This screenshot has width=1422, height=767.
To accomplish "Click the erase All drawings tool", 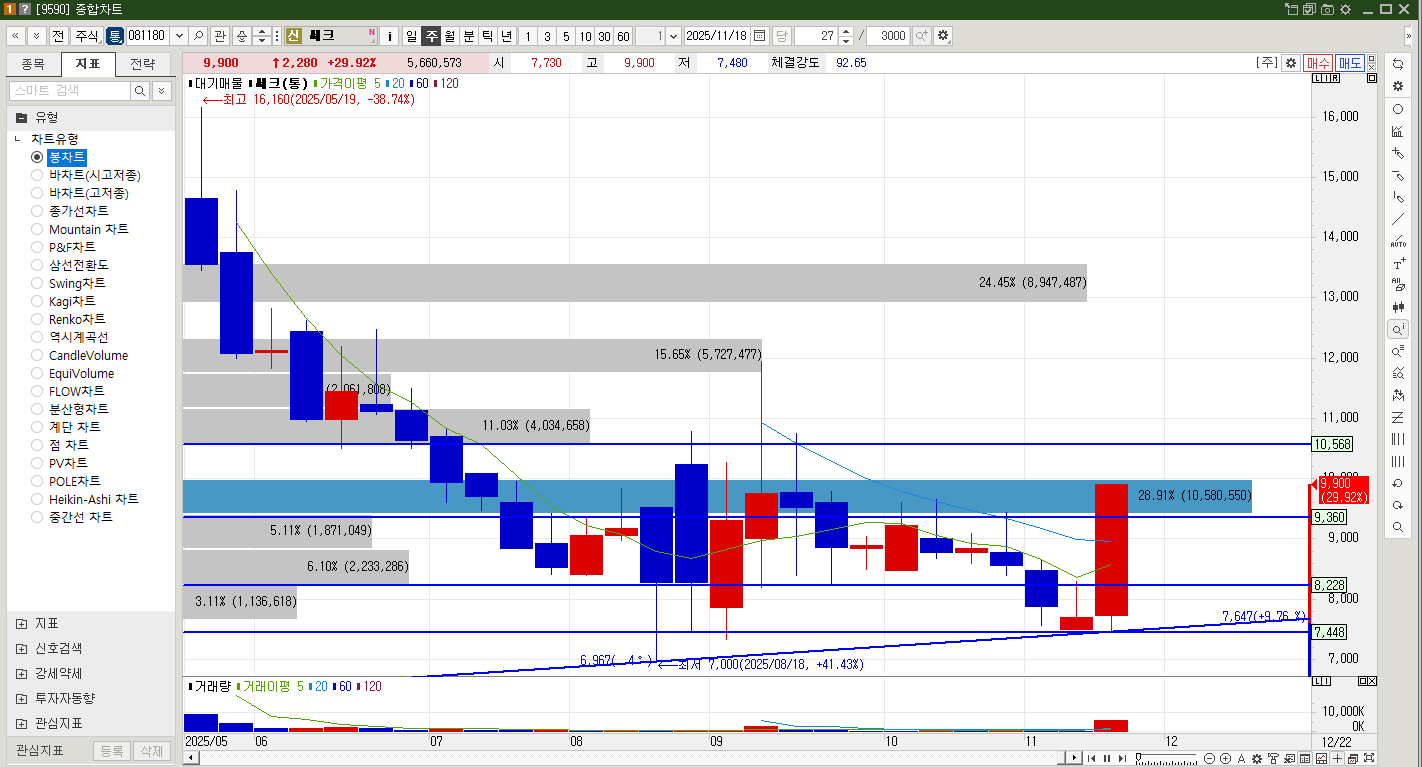I will coord(1398,286).
